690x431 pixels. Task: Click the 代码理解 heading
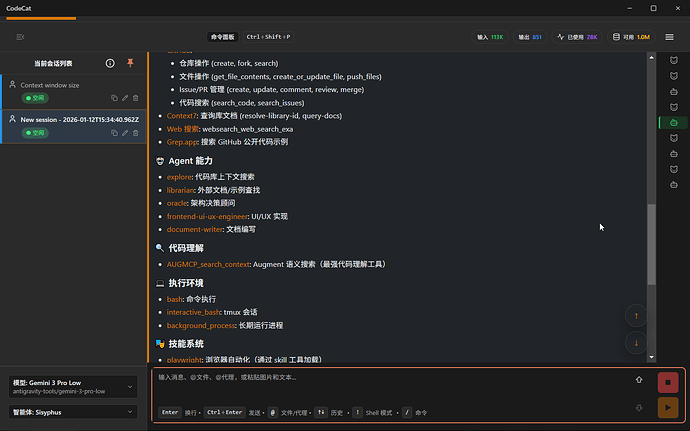click(186, 248)
